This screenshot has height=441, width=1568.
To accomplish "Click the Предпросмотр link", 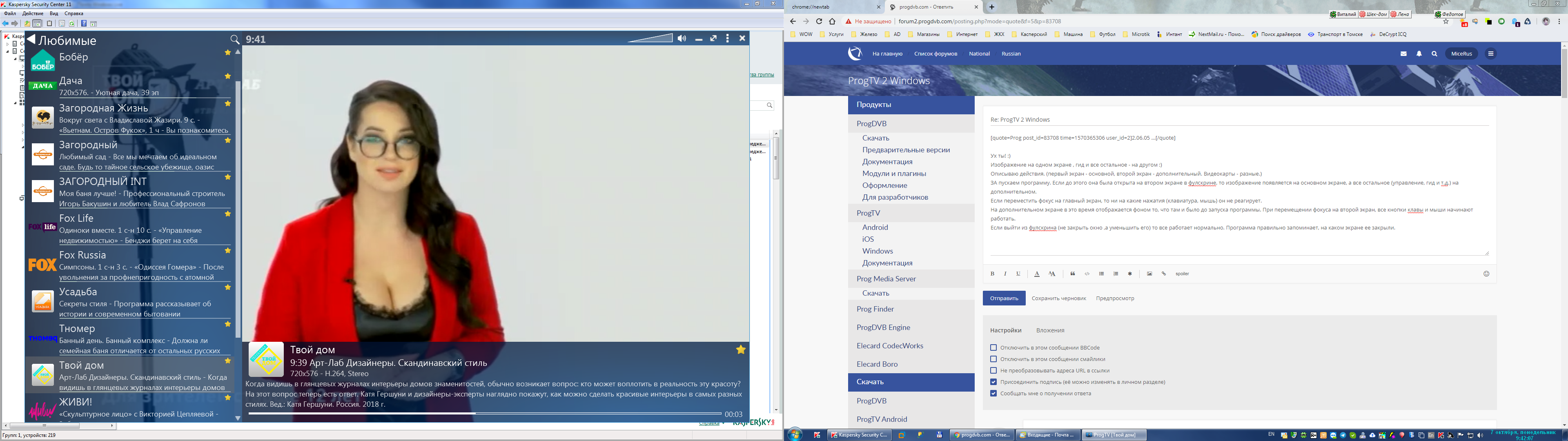I will [x=1115, y=298].
